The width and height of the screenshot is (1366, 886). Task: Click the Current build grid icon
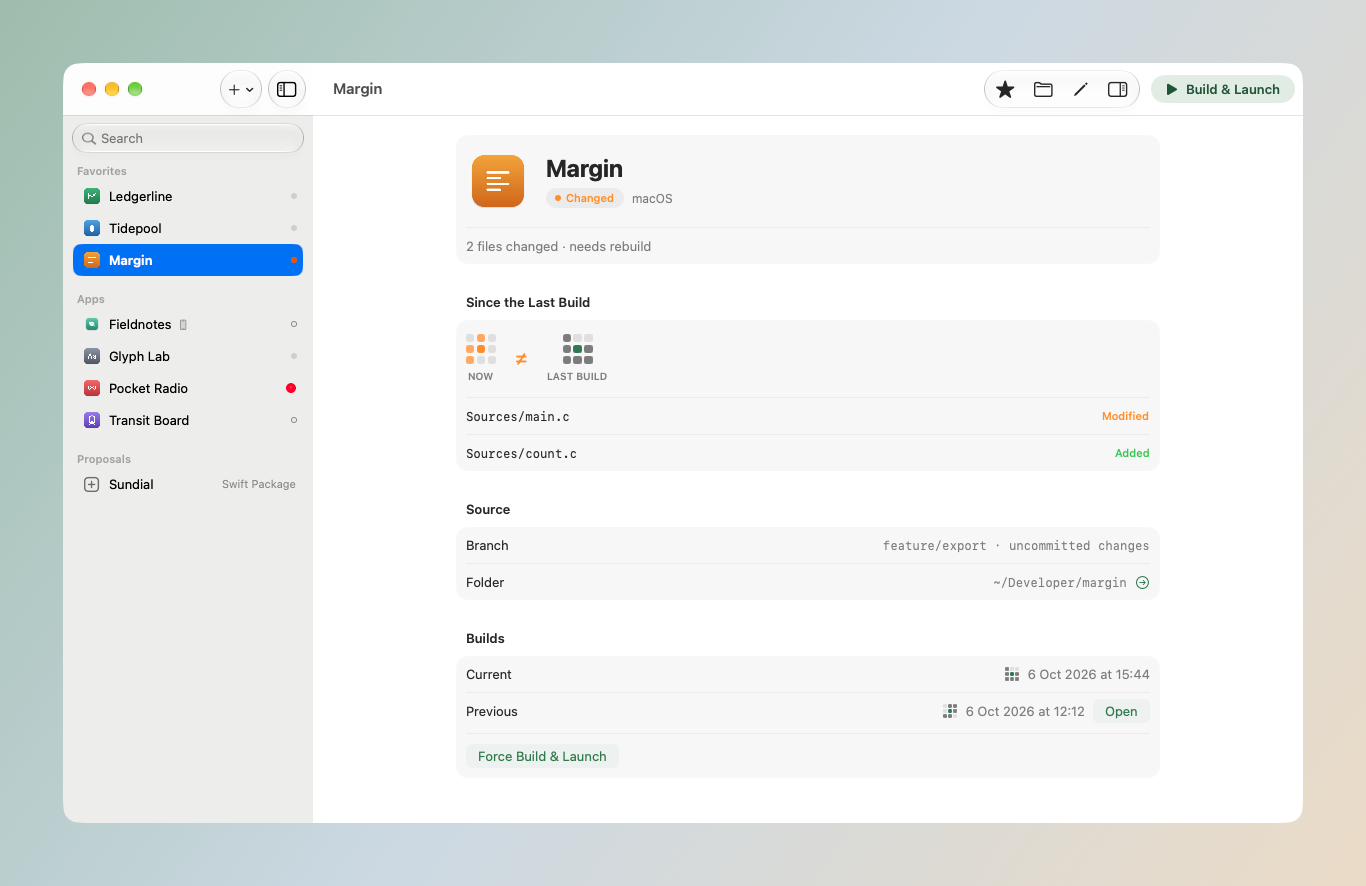(x=1012, y=674)
